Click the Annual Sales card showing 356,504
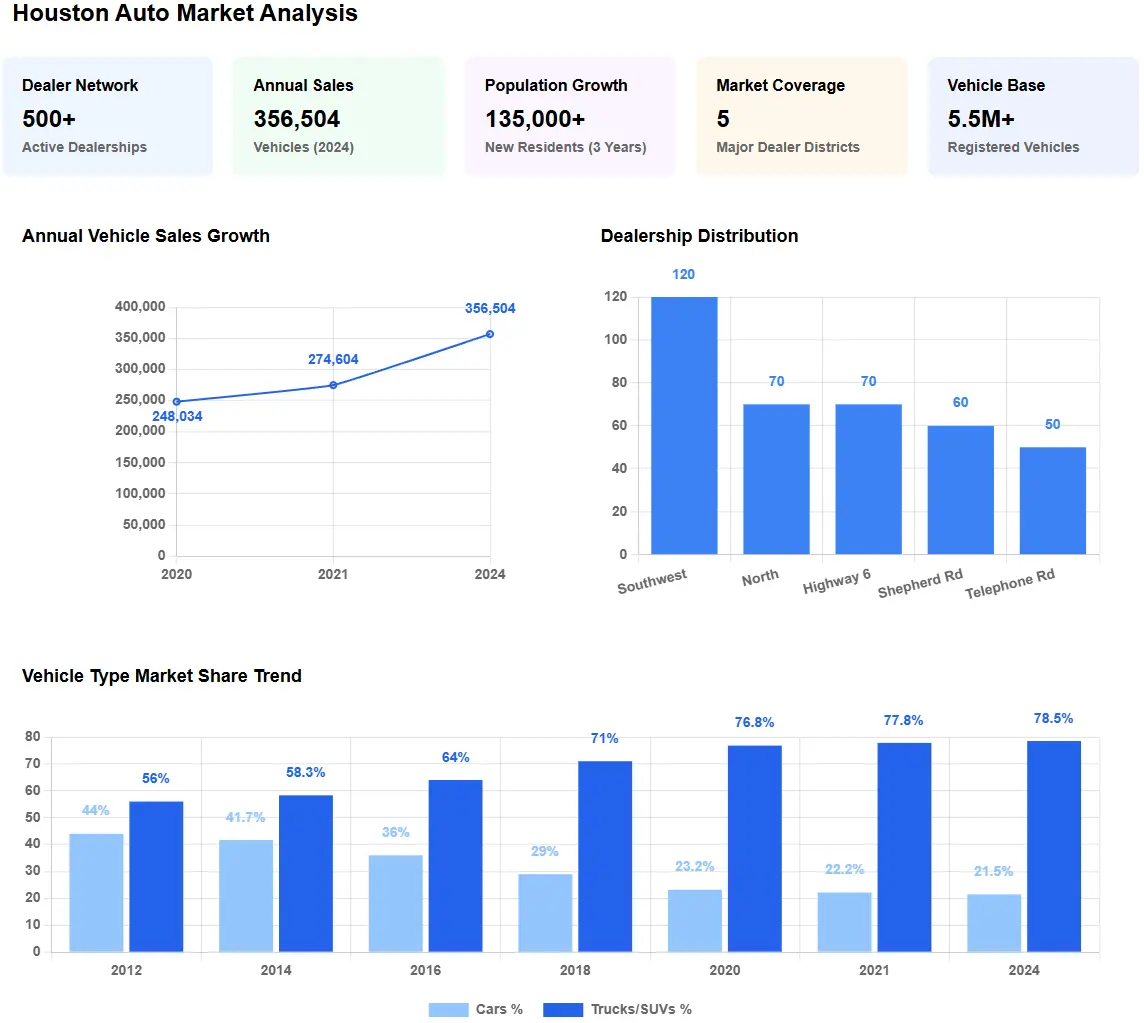 [x=338, y=115]
